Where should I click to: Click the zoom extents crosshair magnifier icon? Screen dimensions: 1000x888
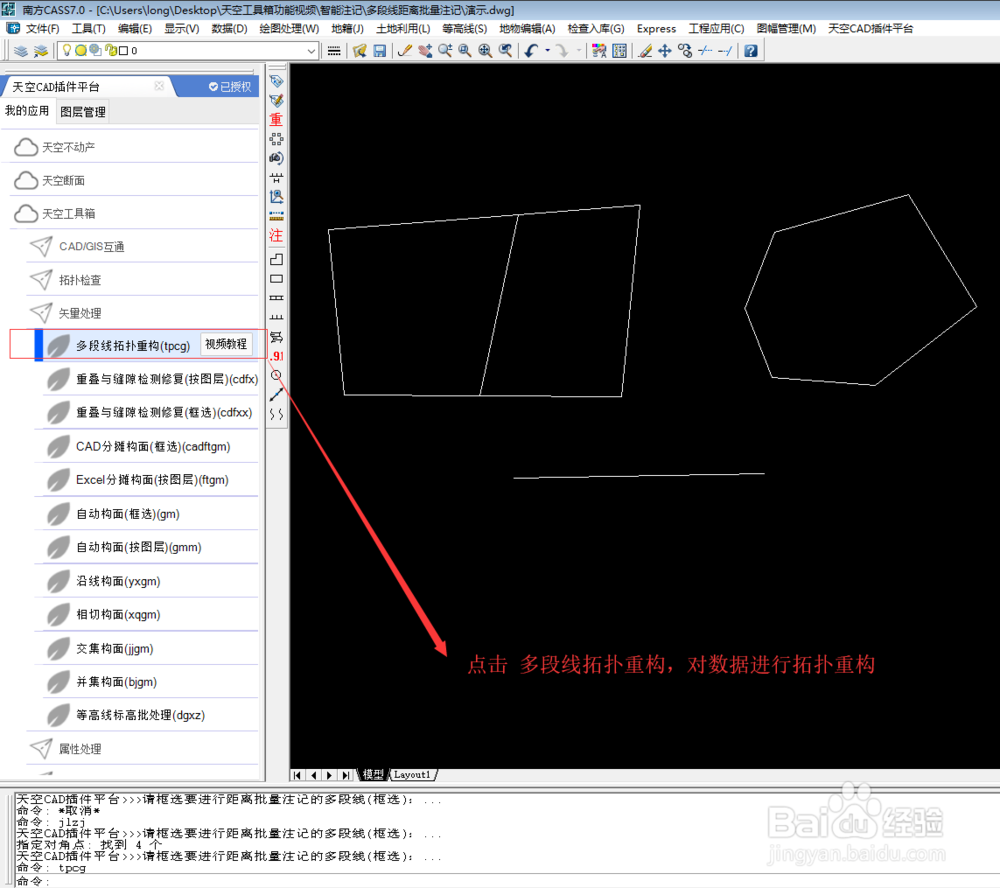coord(485,51)
